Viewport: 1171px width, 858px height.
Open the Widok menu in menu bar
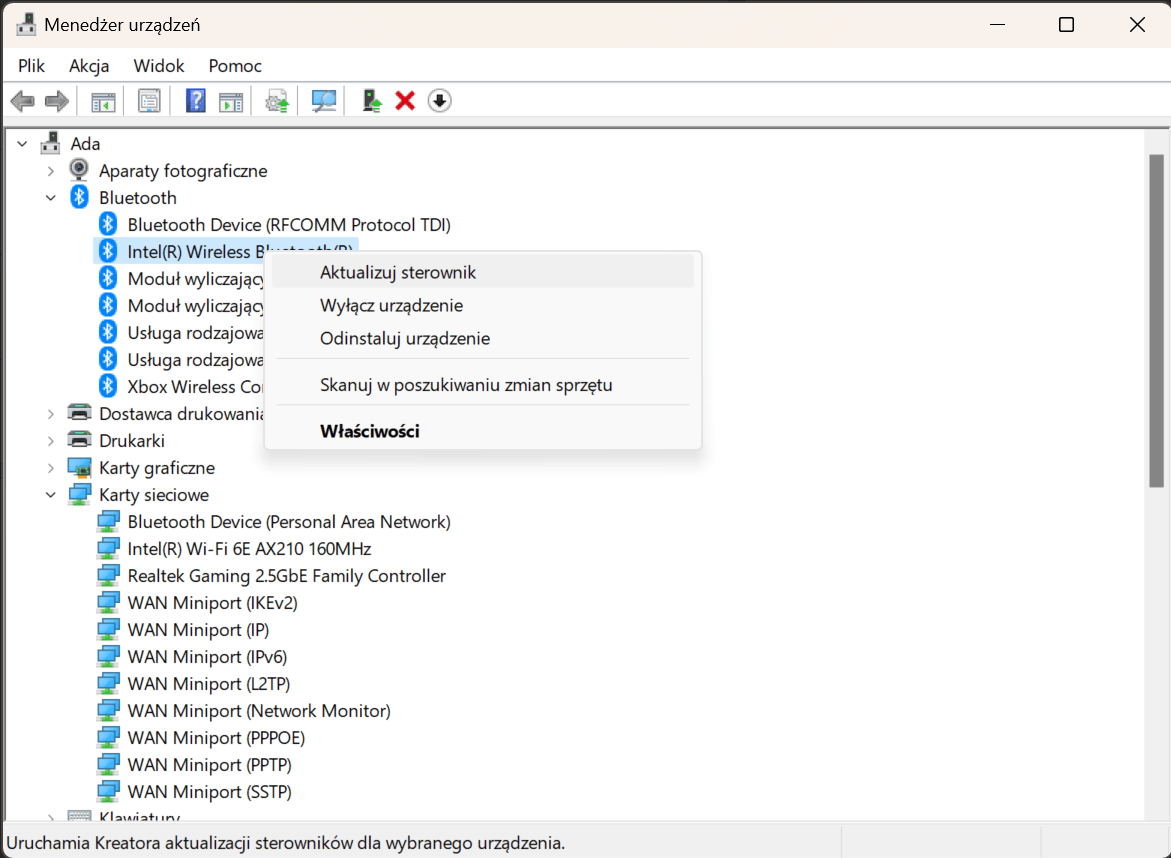[159, 66]
